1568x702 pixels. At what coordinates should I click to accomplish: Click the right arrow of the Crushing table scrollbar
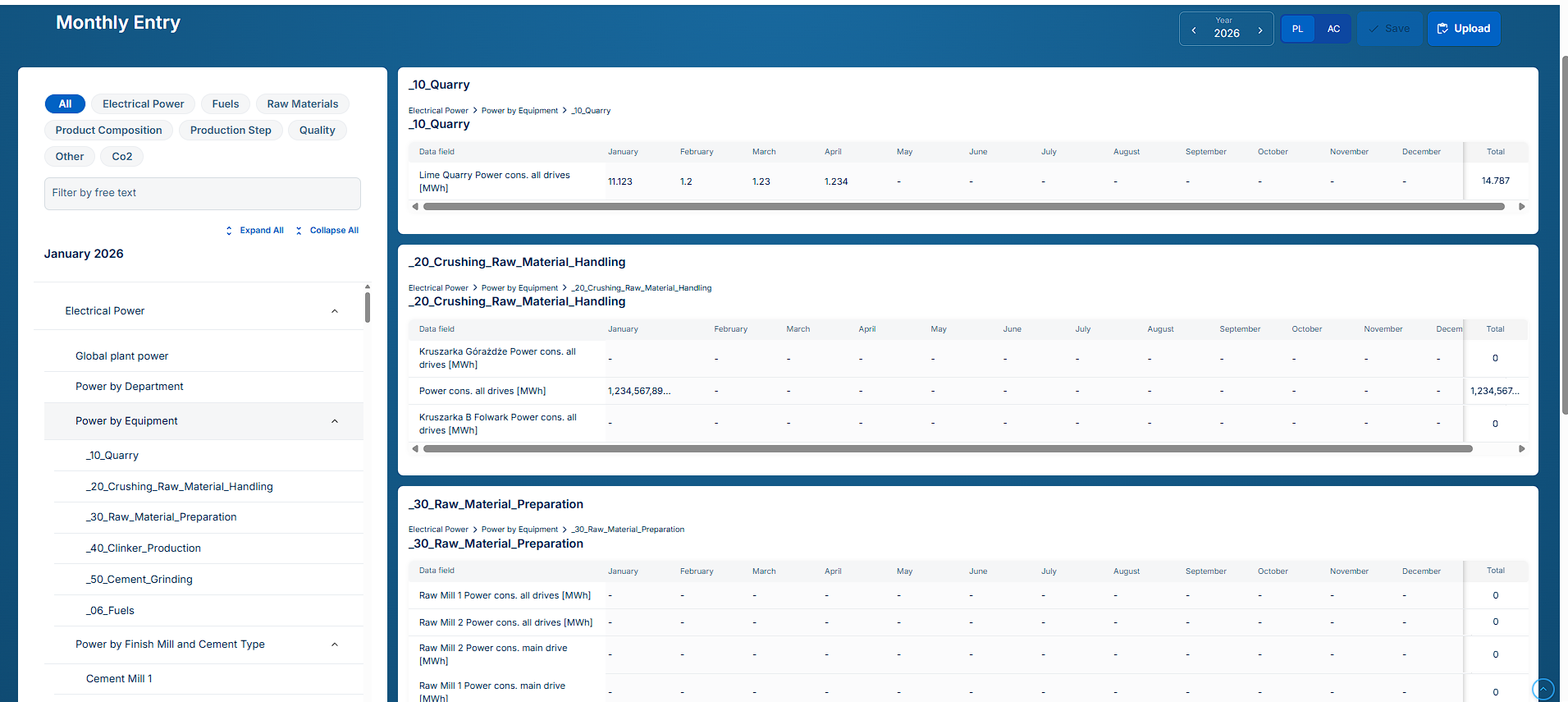point(1522,449)
